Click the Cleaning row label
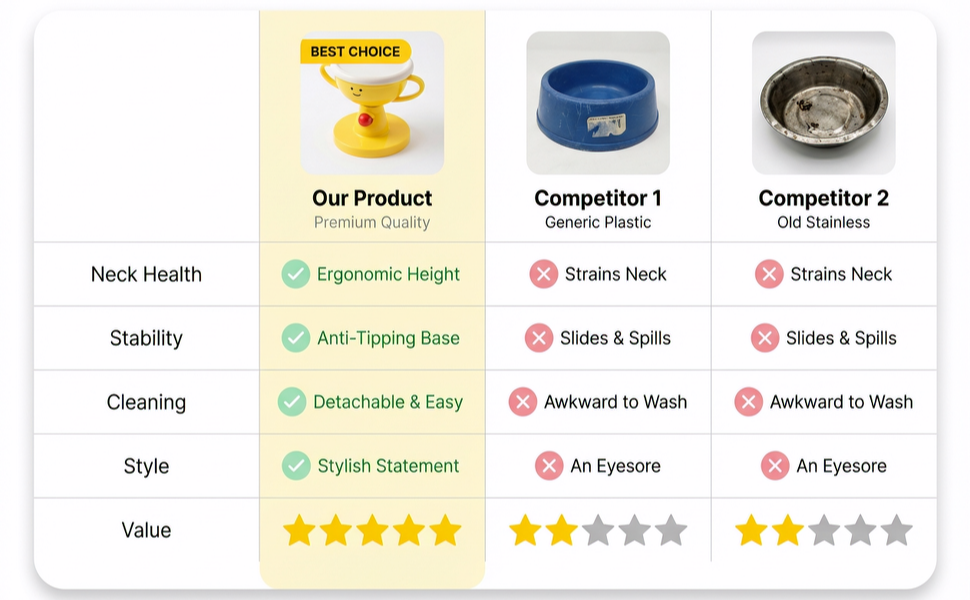 pyautogui.click(x=146, y=402)
